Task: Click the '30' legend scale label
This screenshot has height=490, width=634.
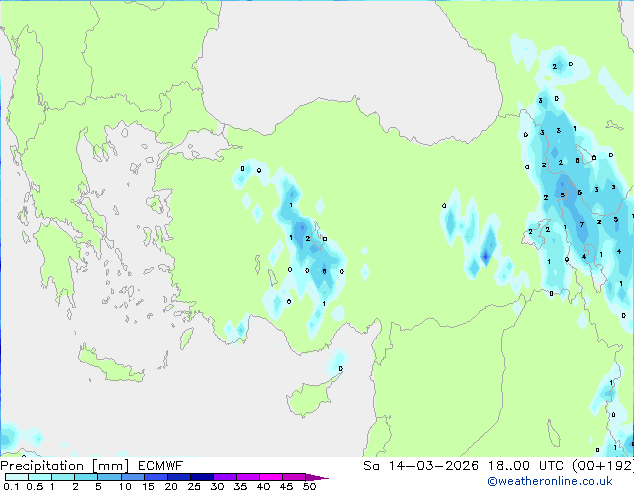Action: click(217, 486)
